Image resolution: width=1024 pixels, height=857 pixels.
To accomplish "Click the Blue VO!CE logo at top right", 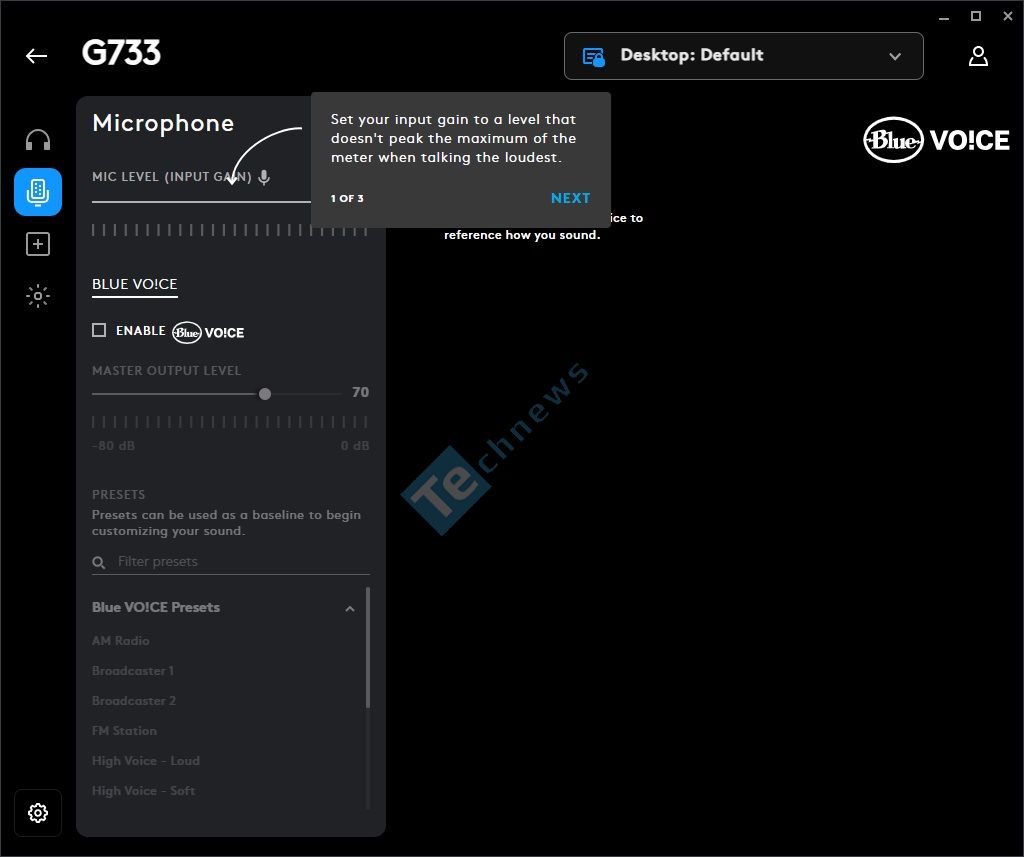I will [x=936, y=140].
